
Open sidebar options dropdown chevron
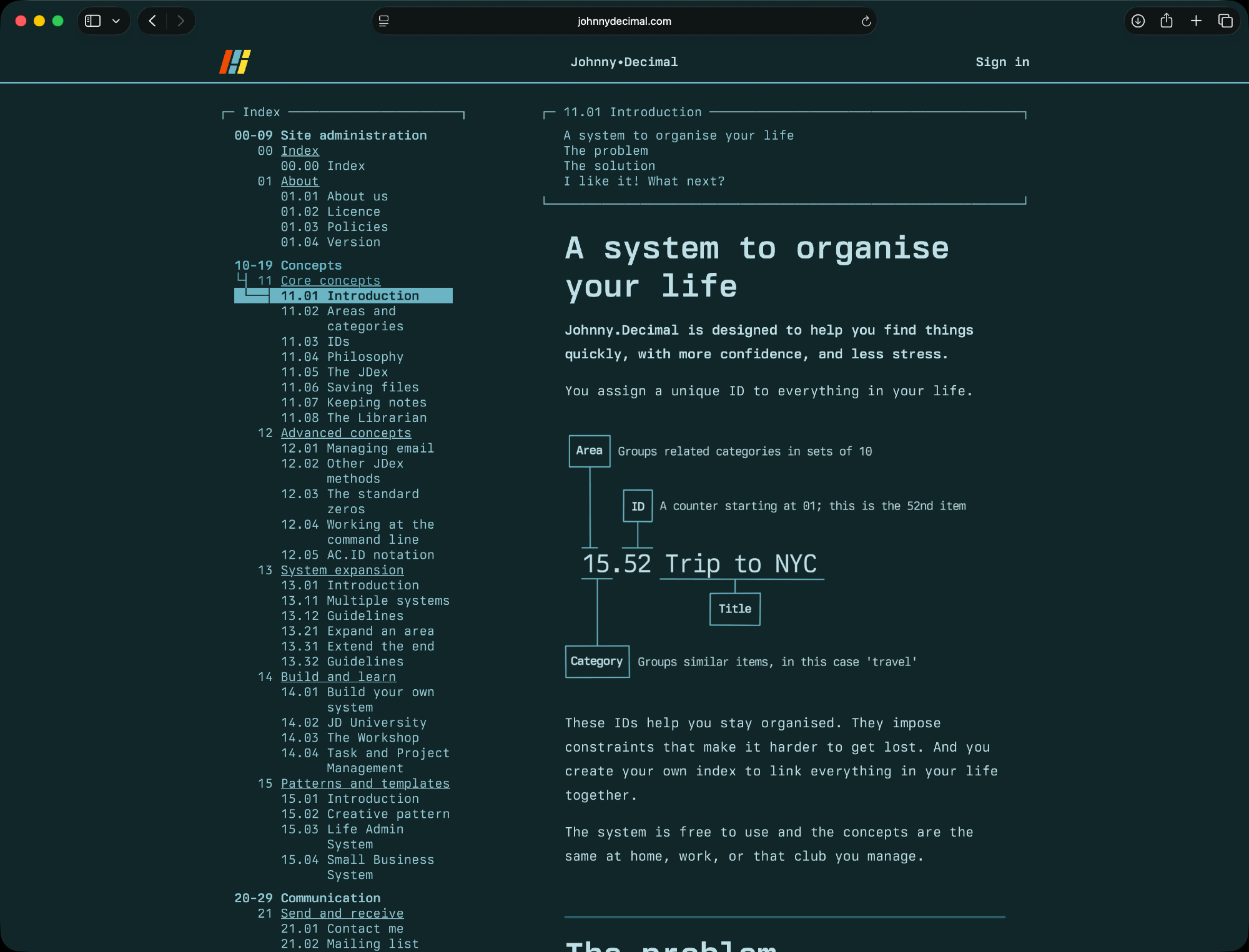coord(116,21)
